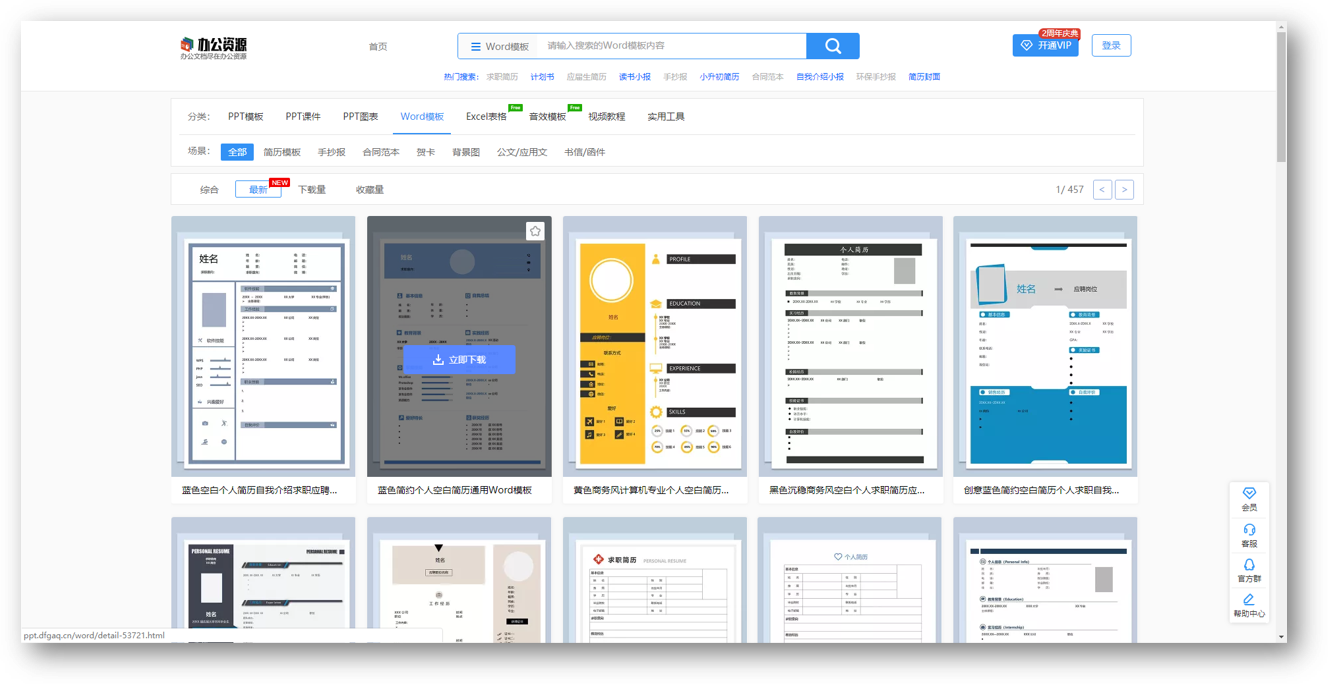Click hot search 简历封面

click(924, 77)
